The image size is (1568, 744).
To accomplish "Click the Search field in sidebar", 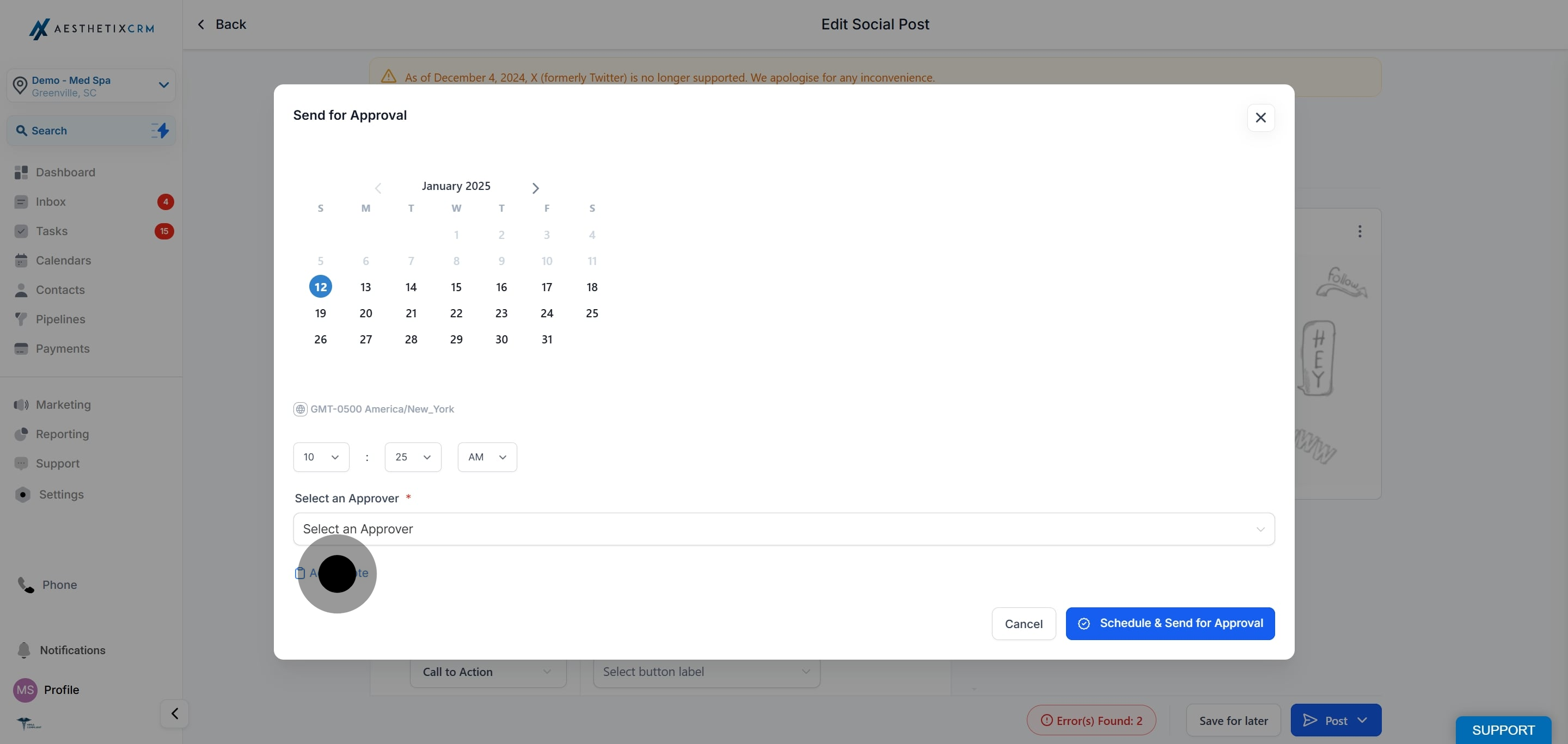I will click(x=79, y=131).
